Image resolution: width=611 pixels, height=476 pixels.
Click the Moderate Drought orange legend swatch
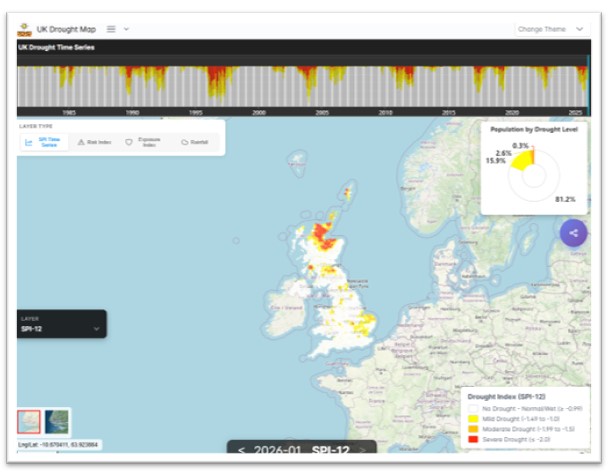click(x=473, y=429)
